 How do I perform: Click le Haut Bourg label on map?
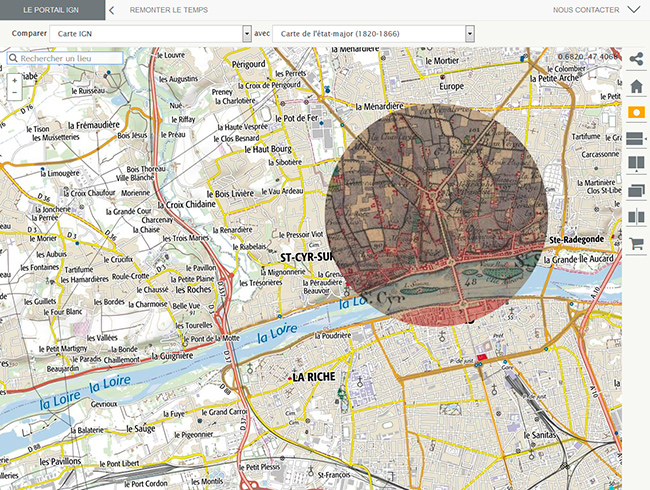[268, 149]
